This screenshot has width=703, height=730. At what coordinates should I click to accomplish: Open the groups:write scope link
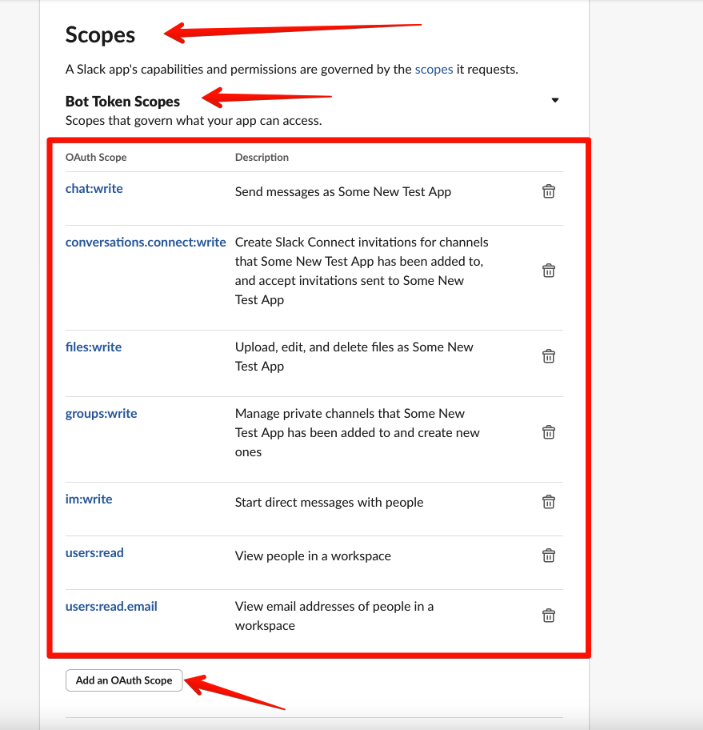click(x=101, y=413)
